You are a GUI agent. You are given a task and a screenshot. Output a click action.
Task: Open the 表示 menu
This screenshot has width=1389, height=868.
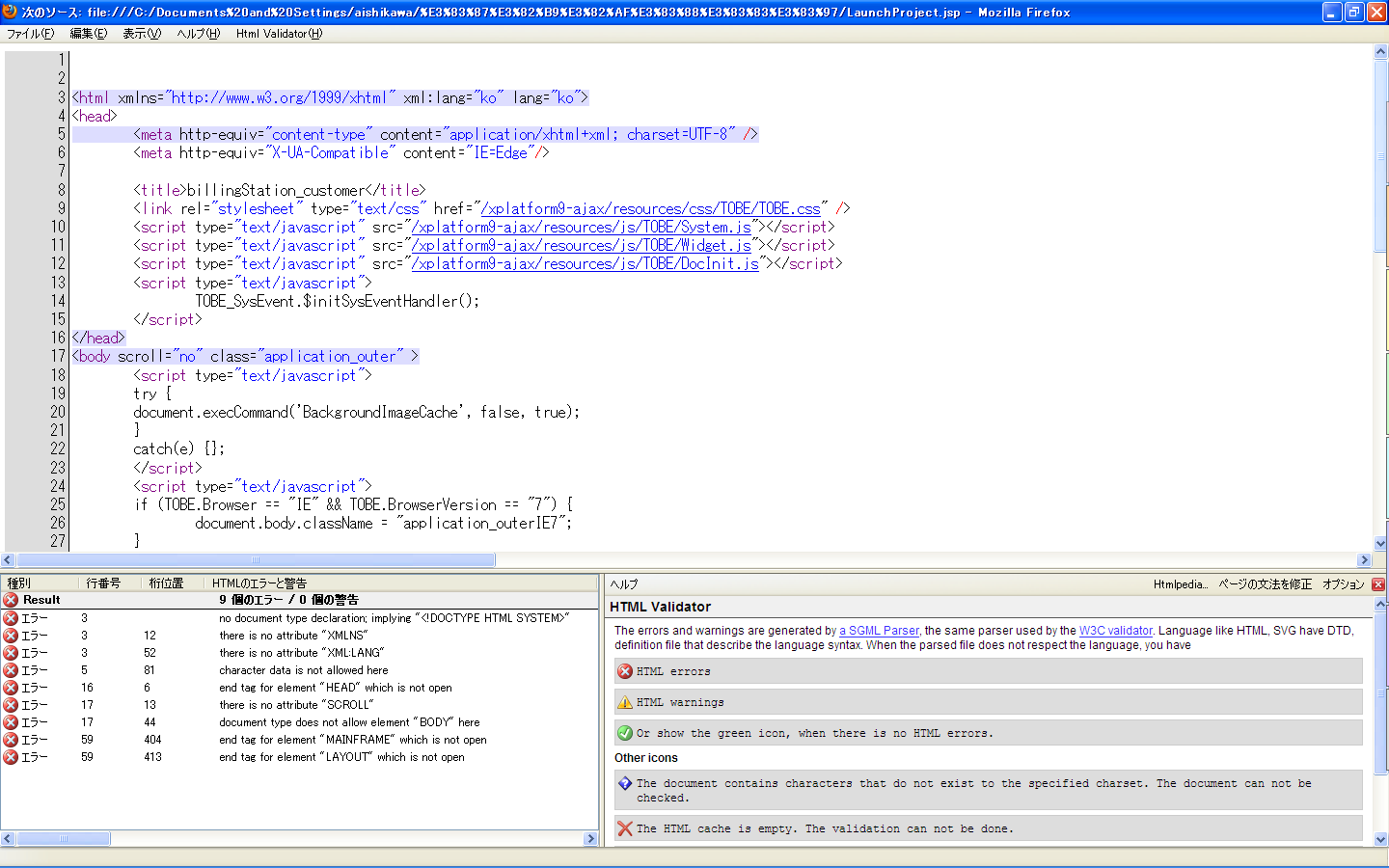[140, 33]
